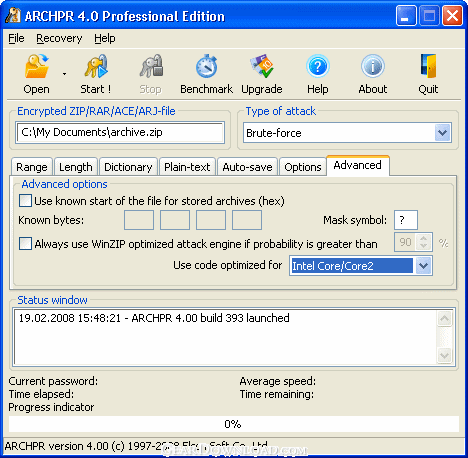Viewport: 468px width, 458px height.
Task: Click the encrypted archive file path field
Action: (x=120, y=132)
